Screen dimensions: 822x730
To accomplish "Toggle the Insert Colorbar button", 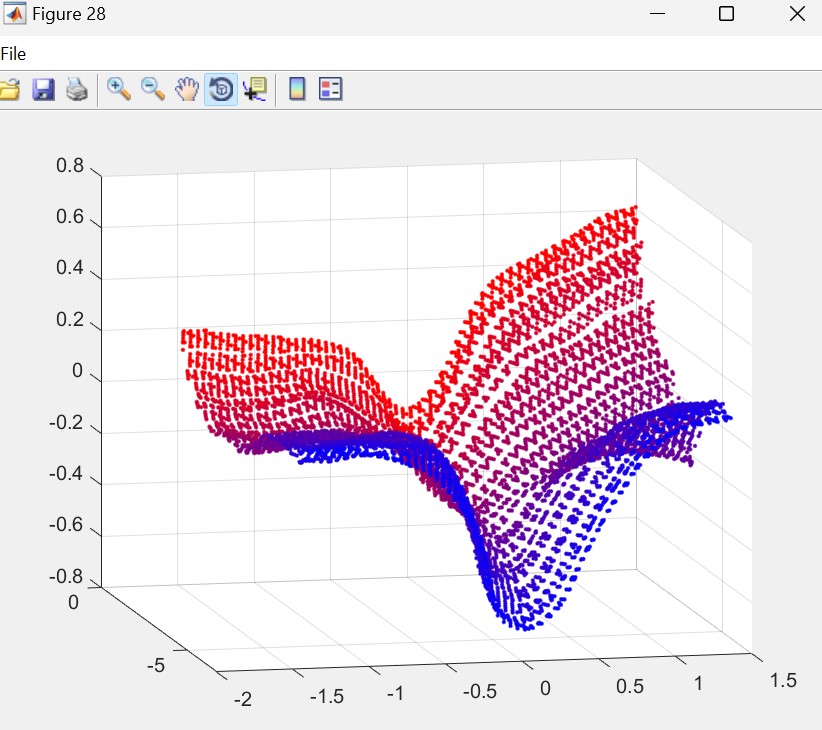I will point(297,90).
